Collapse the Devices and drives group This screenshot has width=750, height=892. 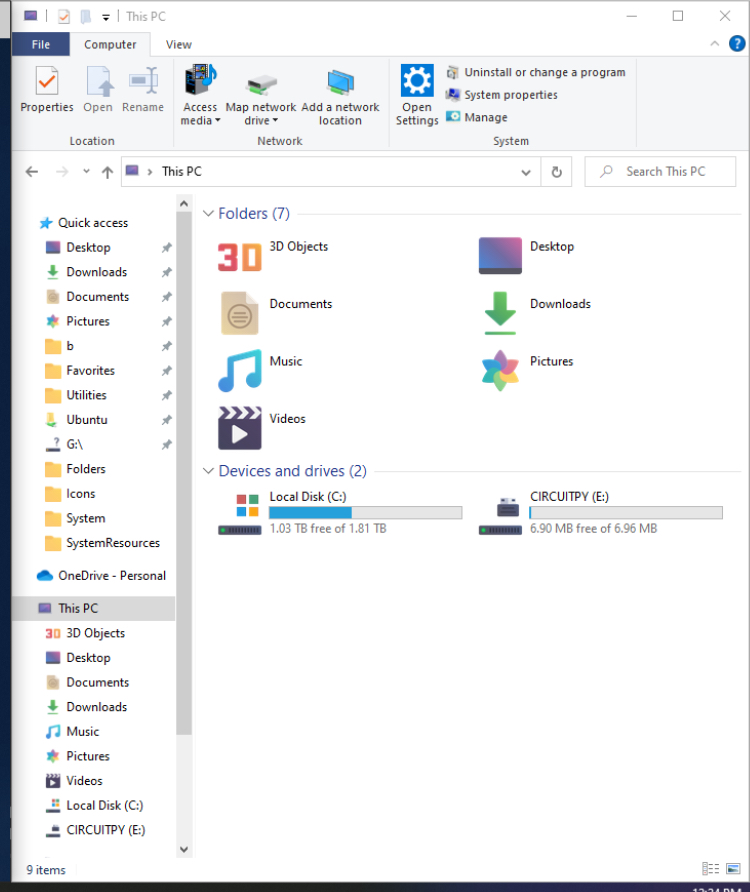tap(208, 471)
